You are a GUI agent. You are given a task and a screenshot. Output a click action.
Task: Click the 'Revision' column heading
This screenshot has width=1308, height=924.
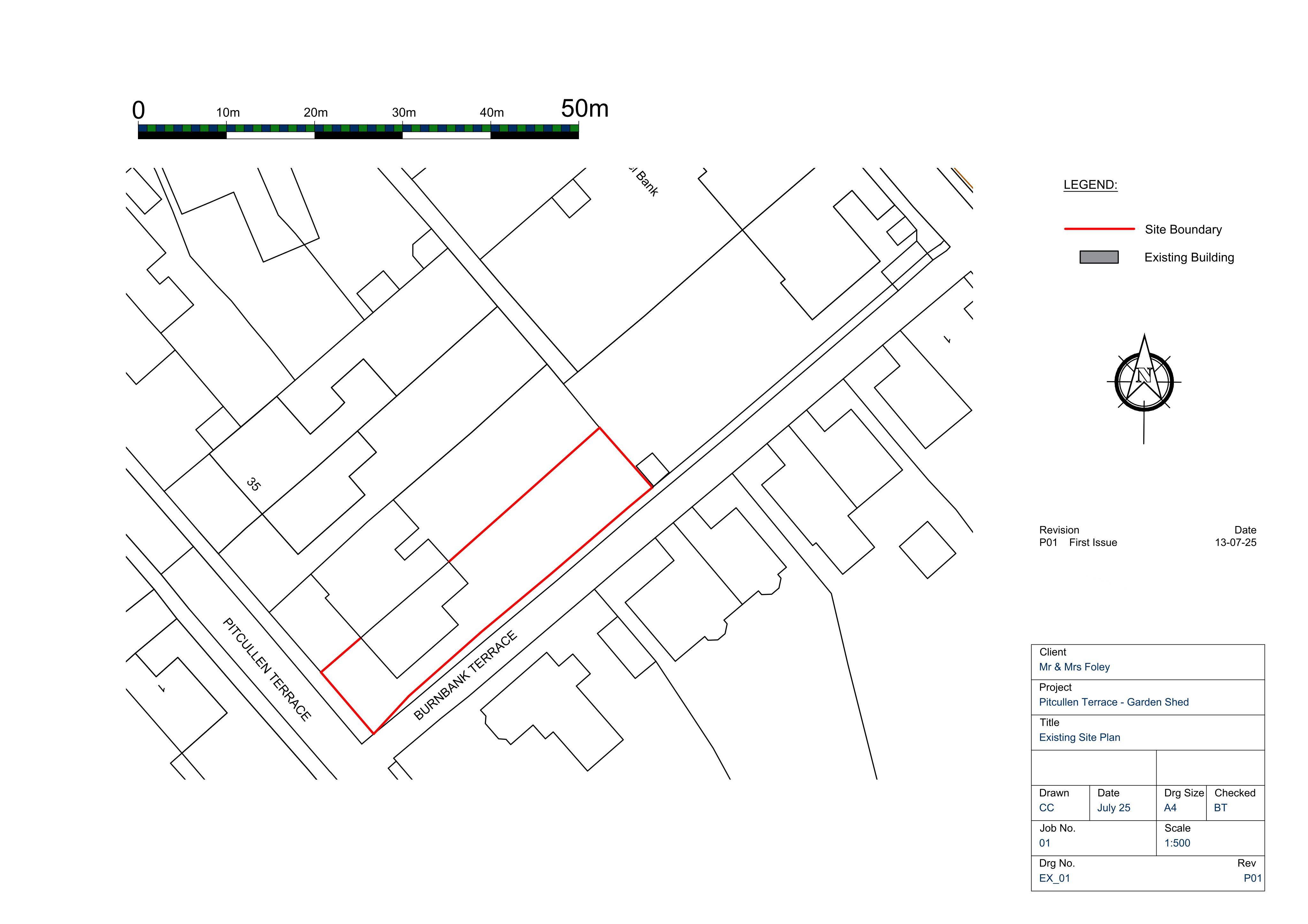tap(1059, 530)
